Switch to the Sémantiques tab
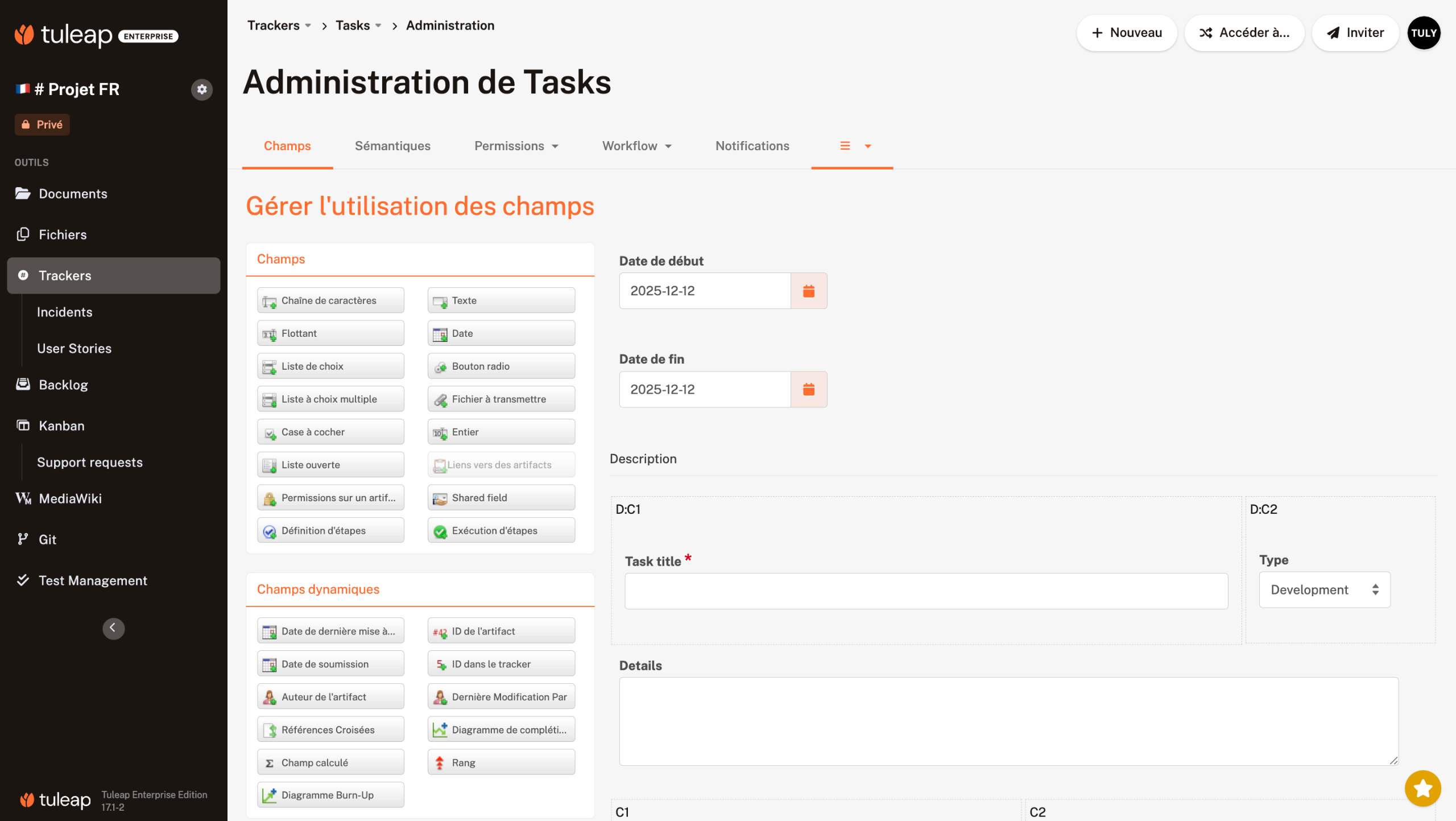The height and width of the screenshot is (821, 1456). [392, 146]
